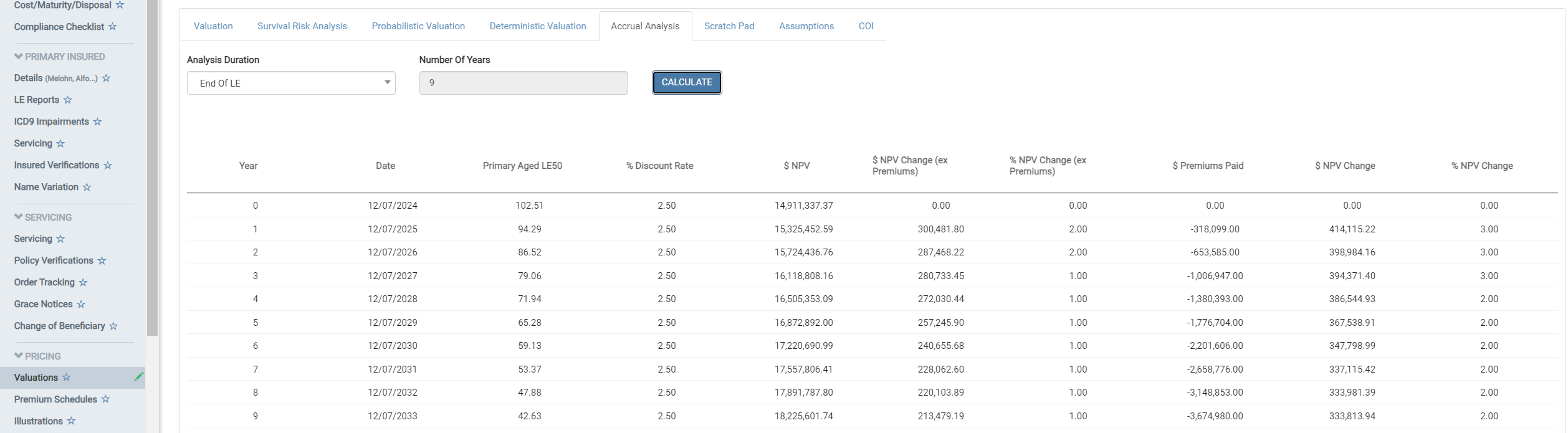Favorite ICD9 Impairments with its star icon
This screenshot has height=433, width=1568.
97,121
